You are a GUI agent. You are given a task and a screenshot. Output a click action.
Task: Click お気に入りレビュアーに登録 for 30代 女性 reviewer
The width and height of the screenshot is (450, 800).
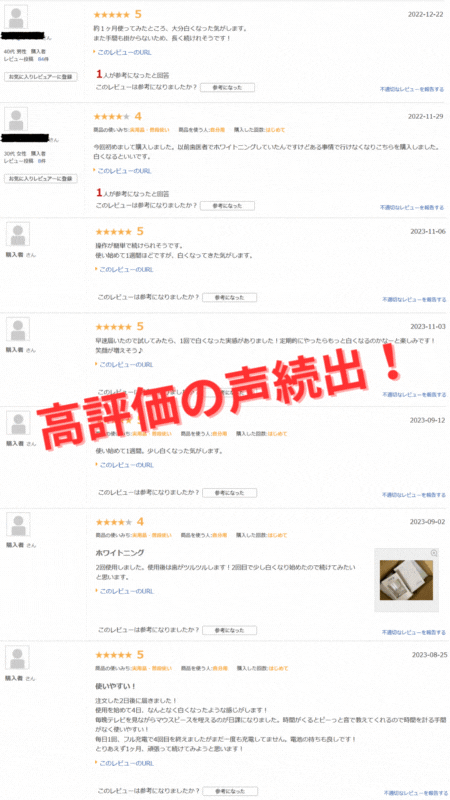tap(41, 179)
